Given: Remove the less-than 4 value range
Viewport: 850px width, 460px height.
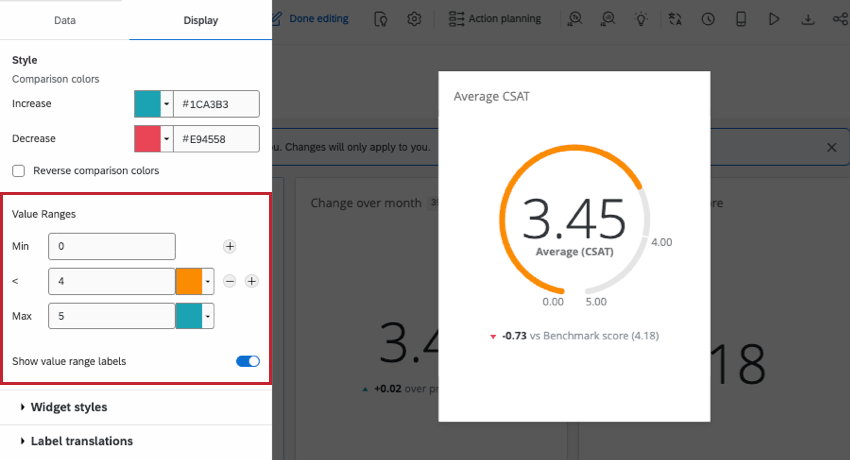Looking at the screenshot, I should [230, 281].
